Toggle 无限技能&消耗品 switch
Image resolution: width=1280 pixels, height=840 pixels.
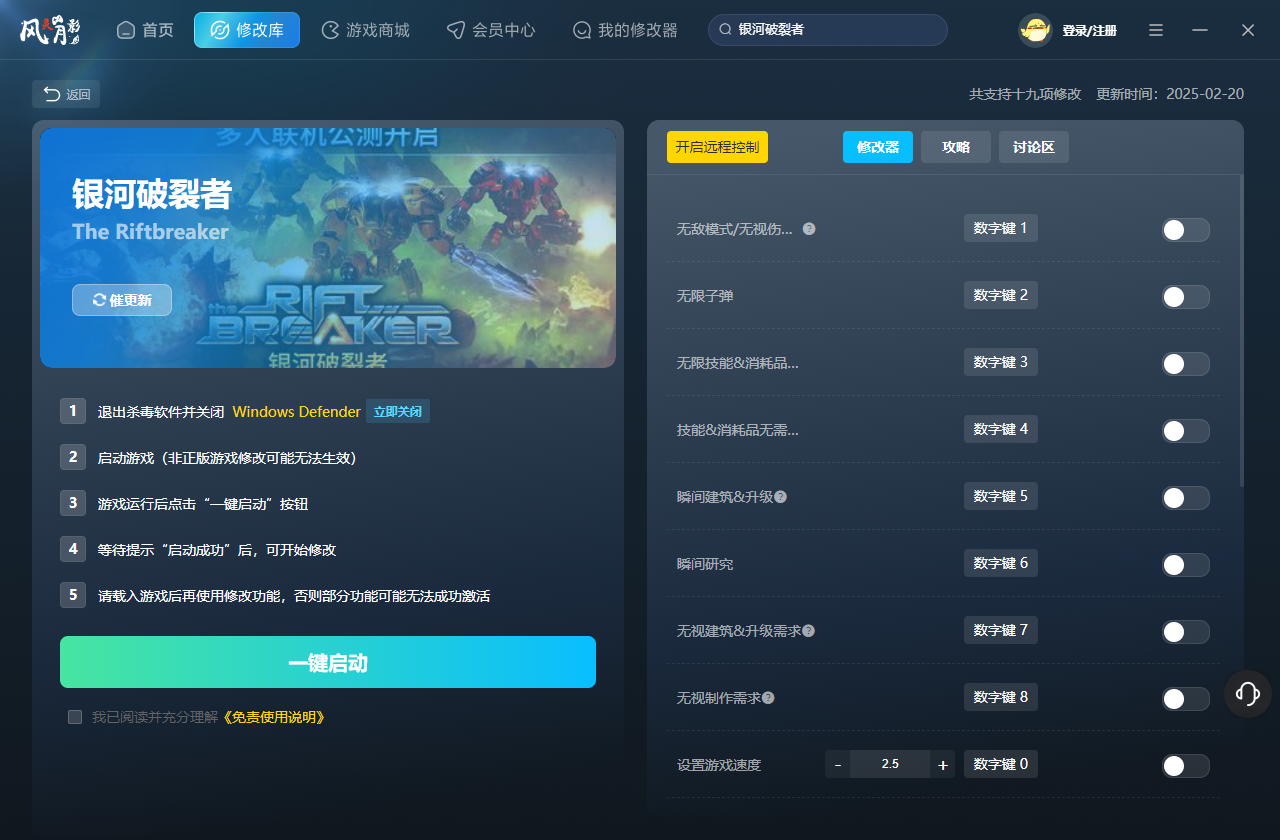(x=1185, y=364)
